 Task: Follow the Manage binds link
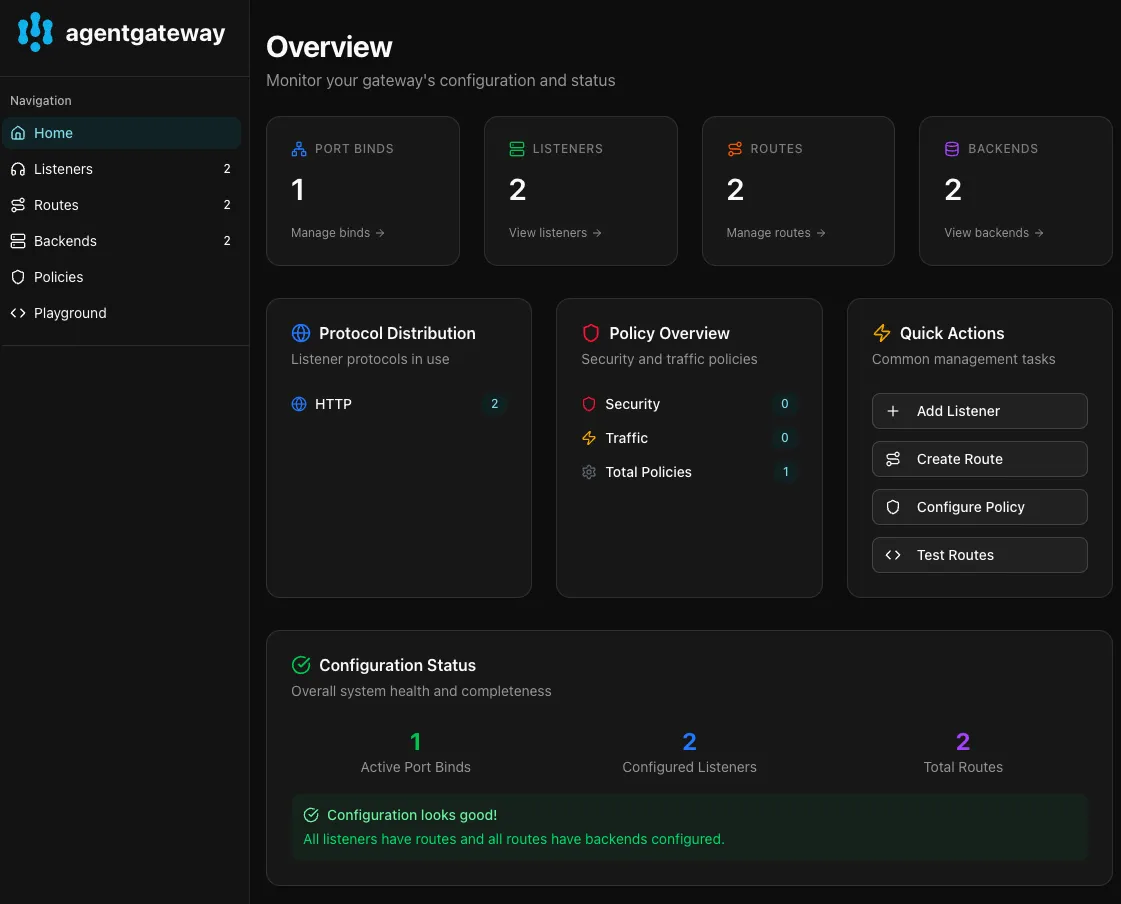point(337,232)
